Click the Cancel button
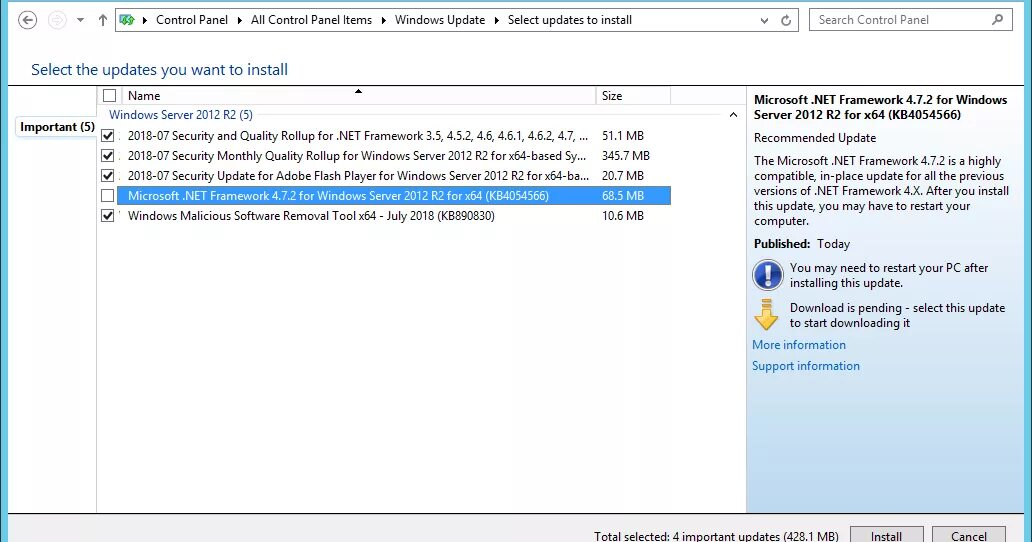The width and height of the screenshot is (1032, 542). click(968, 535)
